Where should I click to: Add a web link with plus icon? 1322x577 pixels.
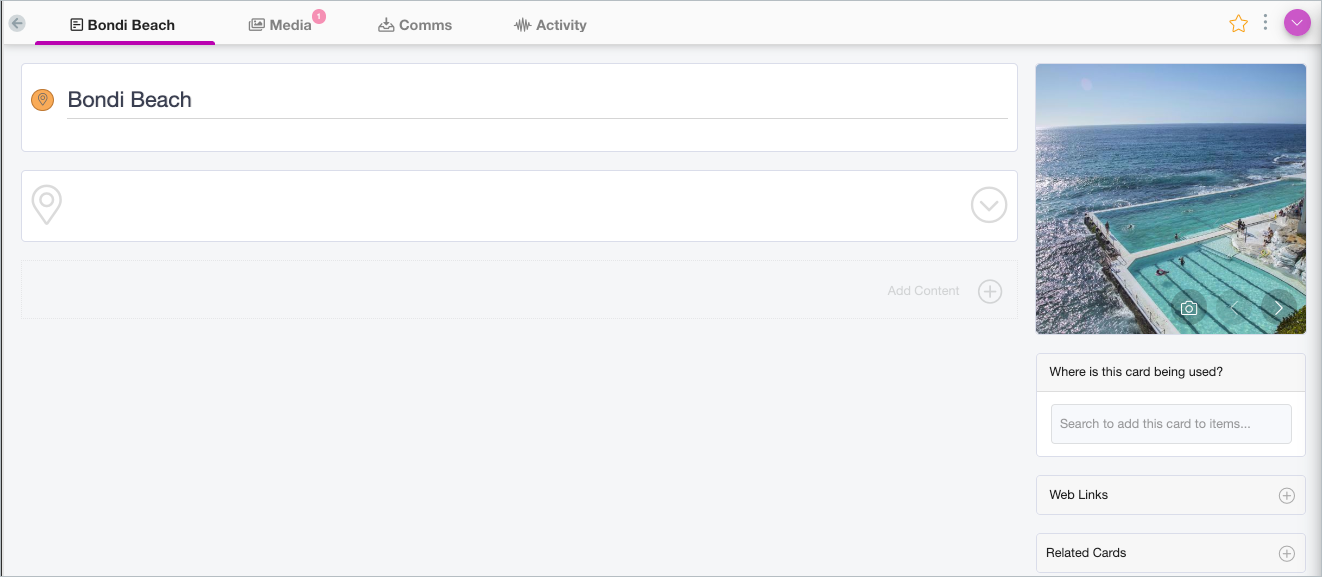click(1287, 496)
